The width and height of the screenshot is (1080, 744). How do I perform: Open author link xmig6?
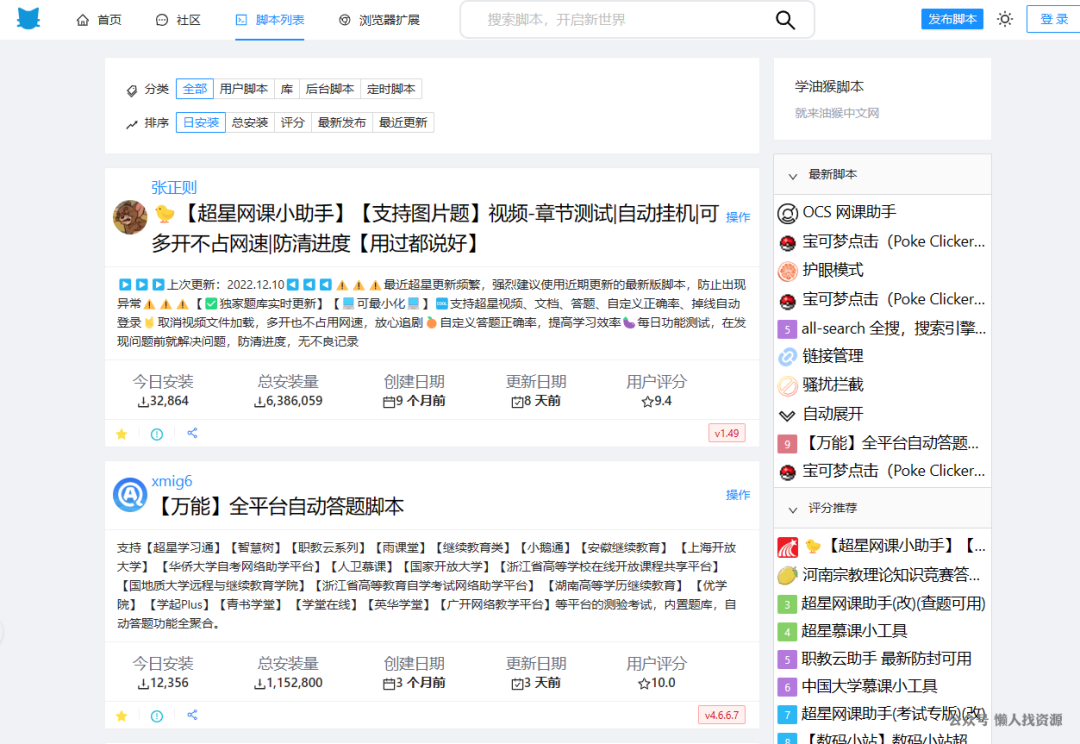coord(172,481)
